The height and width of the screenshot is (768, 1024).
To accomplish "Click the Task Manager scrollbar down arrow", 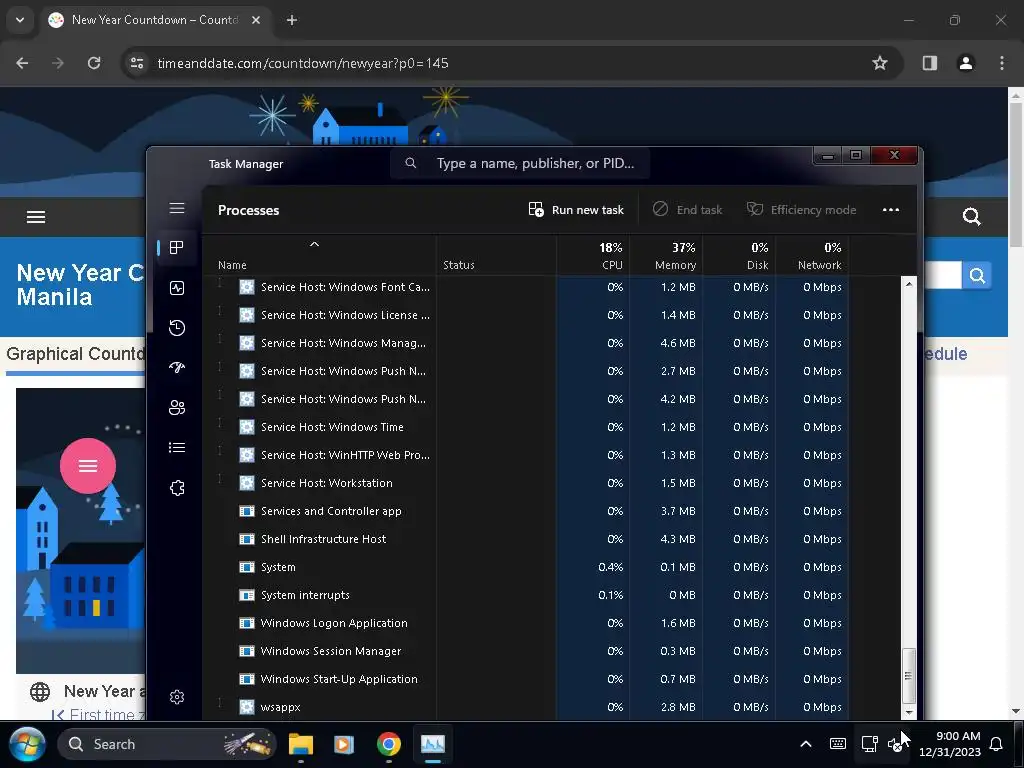I will 908,712.
